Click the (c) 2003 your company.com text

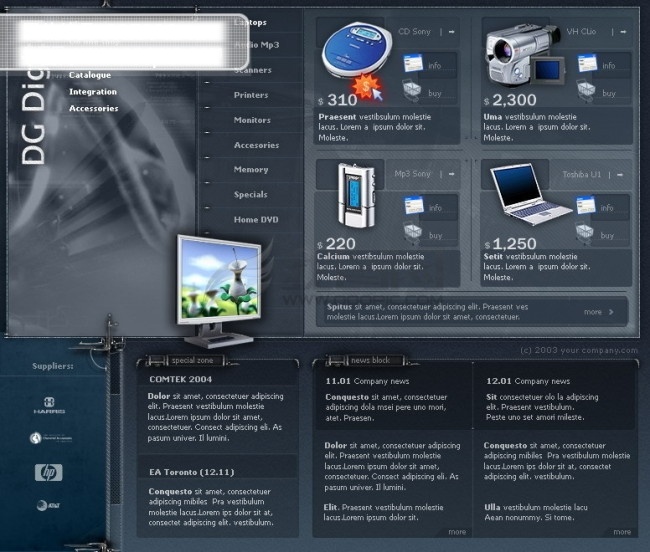tap(579, 351)
